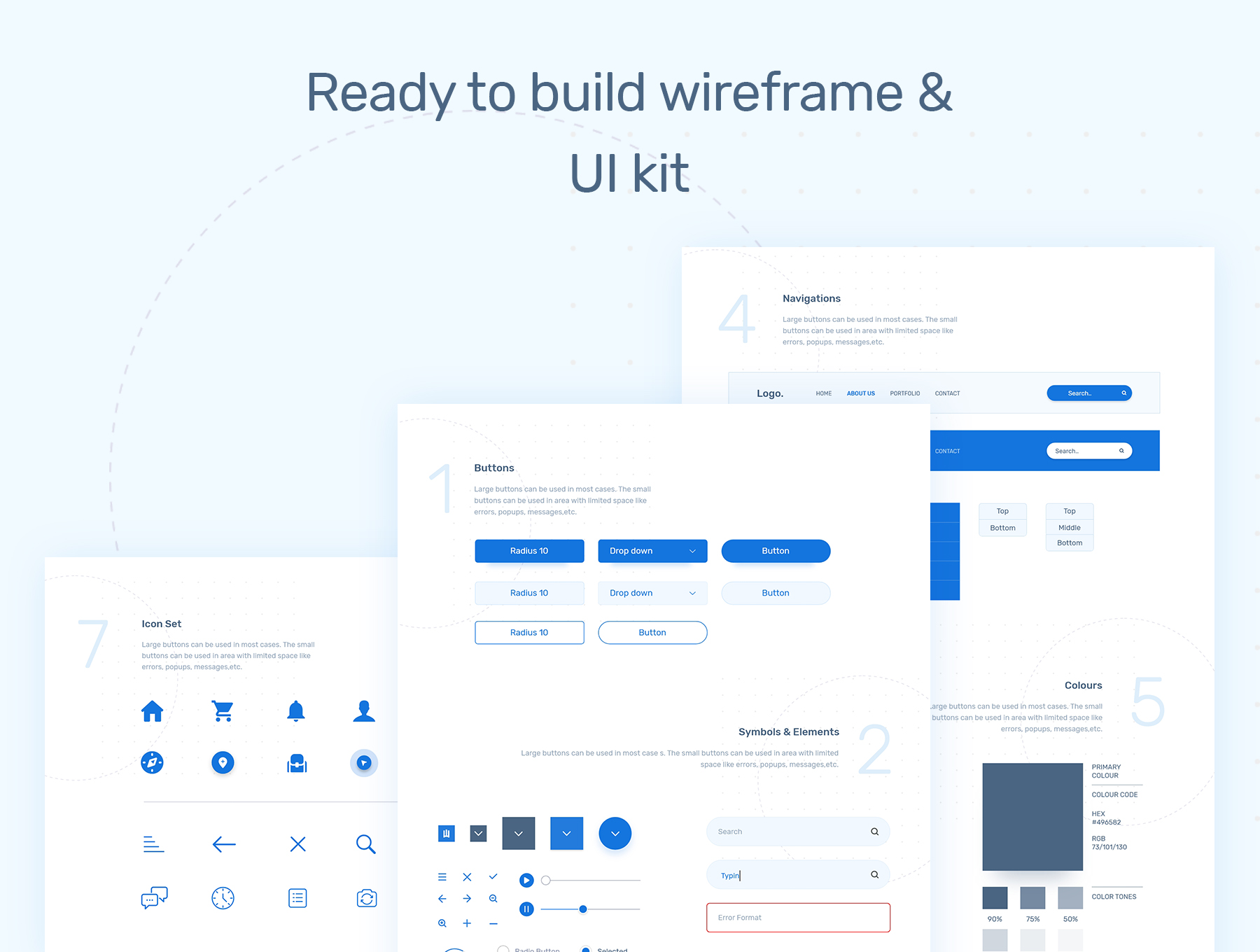
Task: Click the red 'Error Format' input field
Action: [798, 918]
